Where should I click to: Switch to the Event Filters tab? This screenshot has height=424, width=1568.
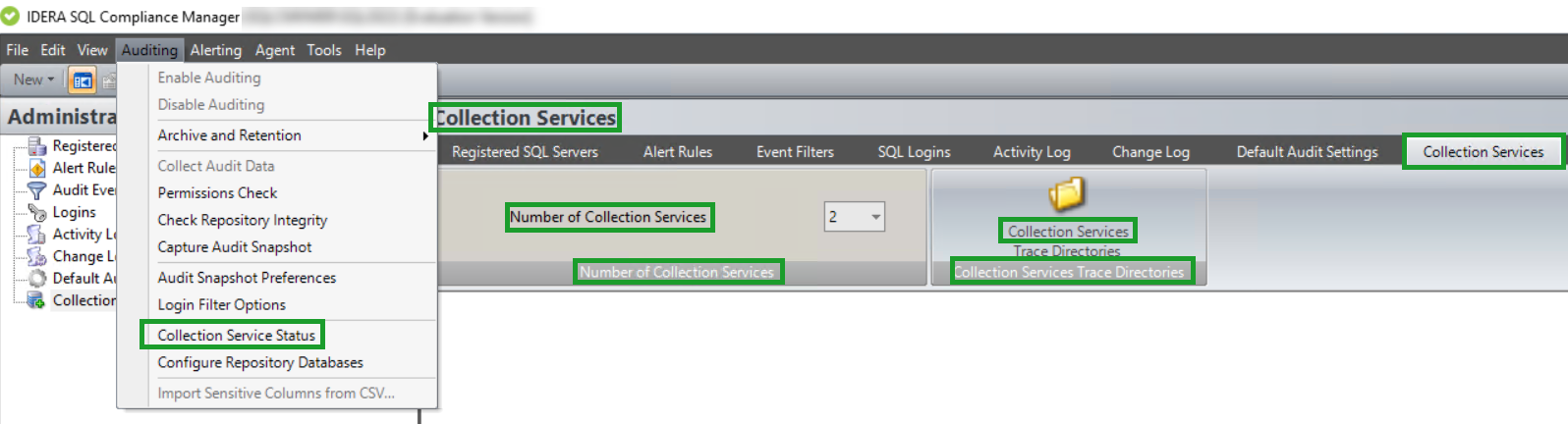(795, 152)
